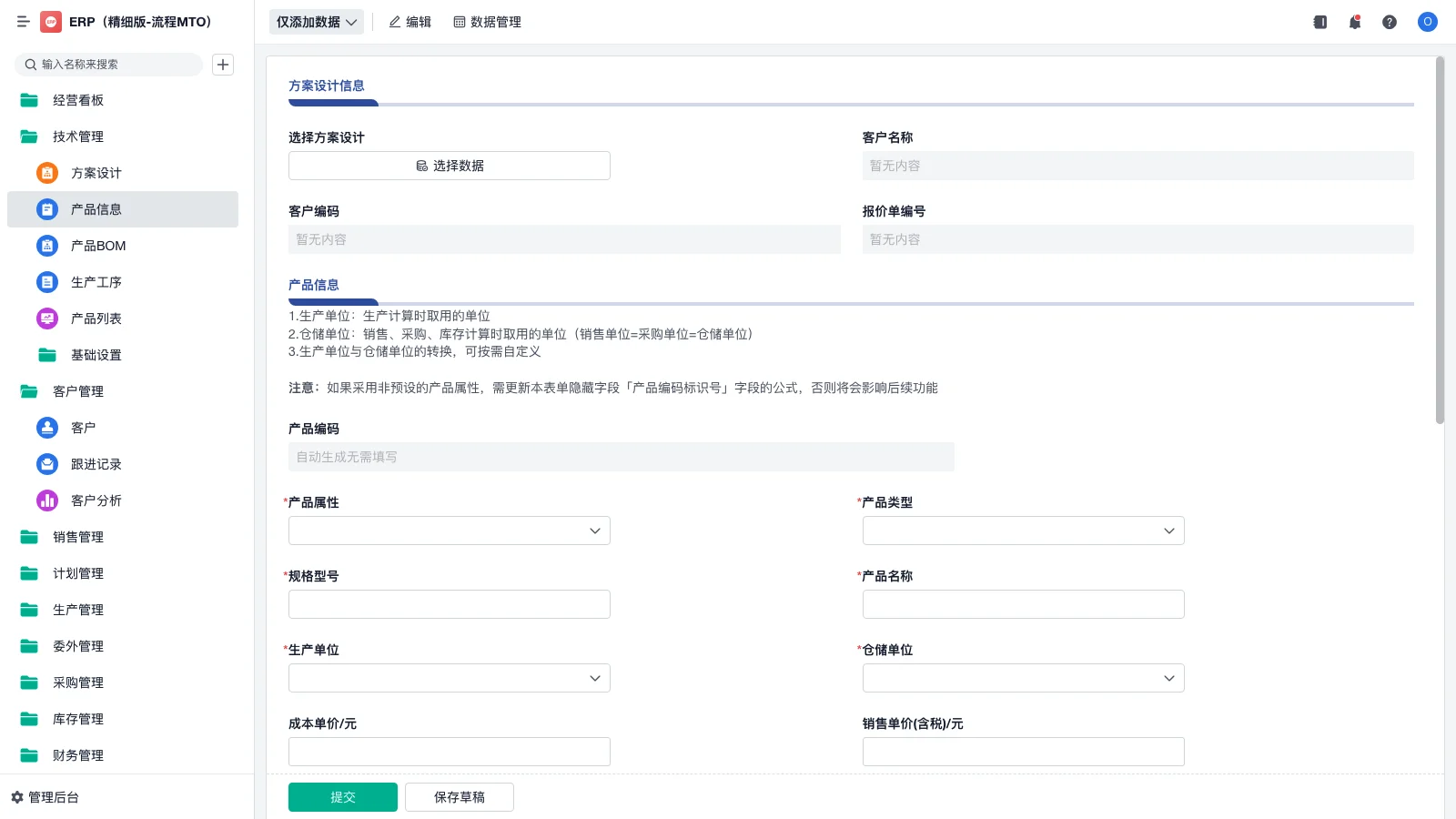Open the 仓储单位 dropdown
The height and width of the screenshot is (819, 1456).
pyautogui.click(x=1022, y=678)
